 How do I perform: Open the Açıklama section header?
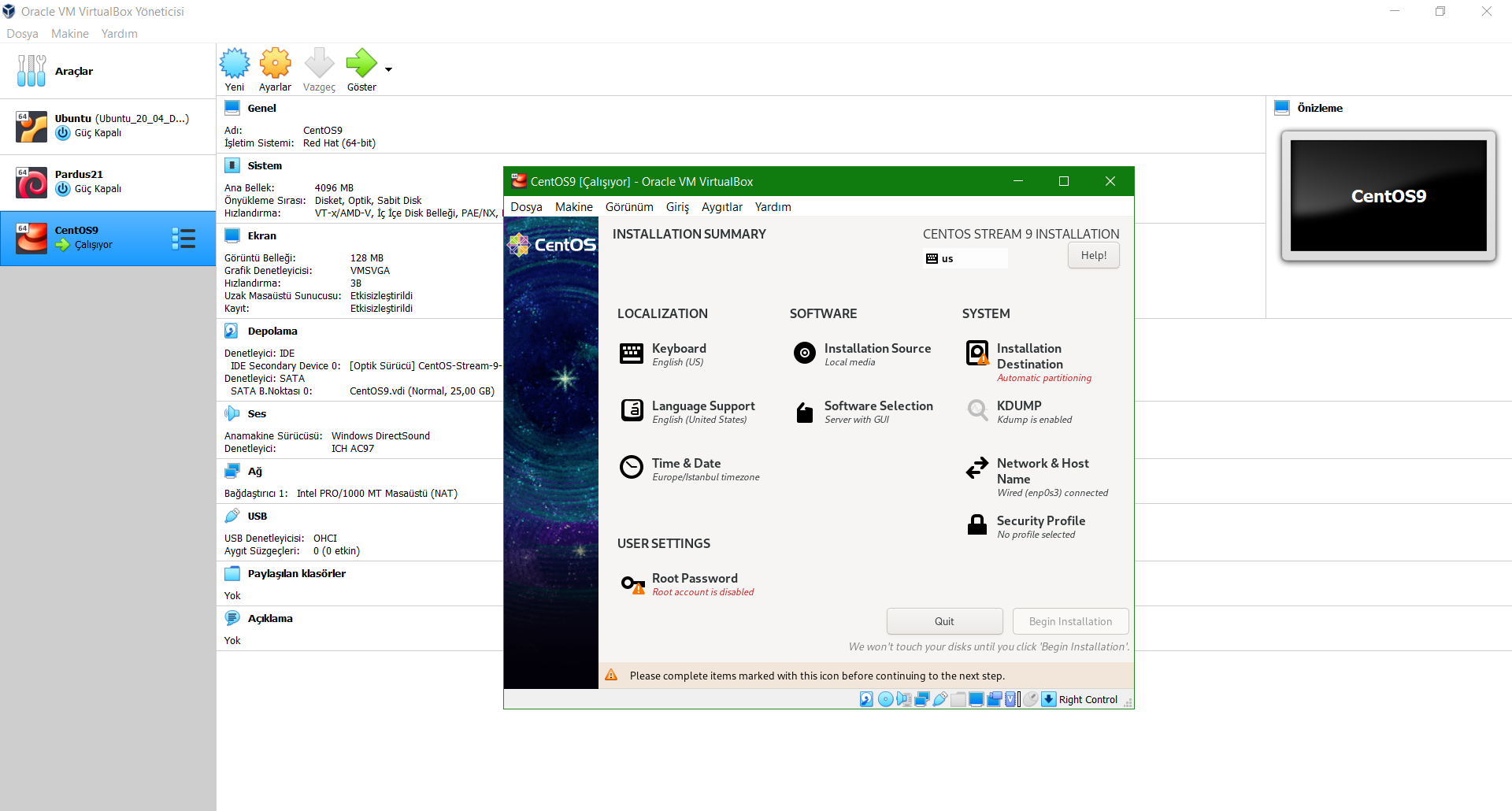tap(270, 618)
